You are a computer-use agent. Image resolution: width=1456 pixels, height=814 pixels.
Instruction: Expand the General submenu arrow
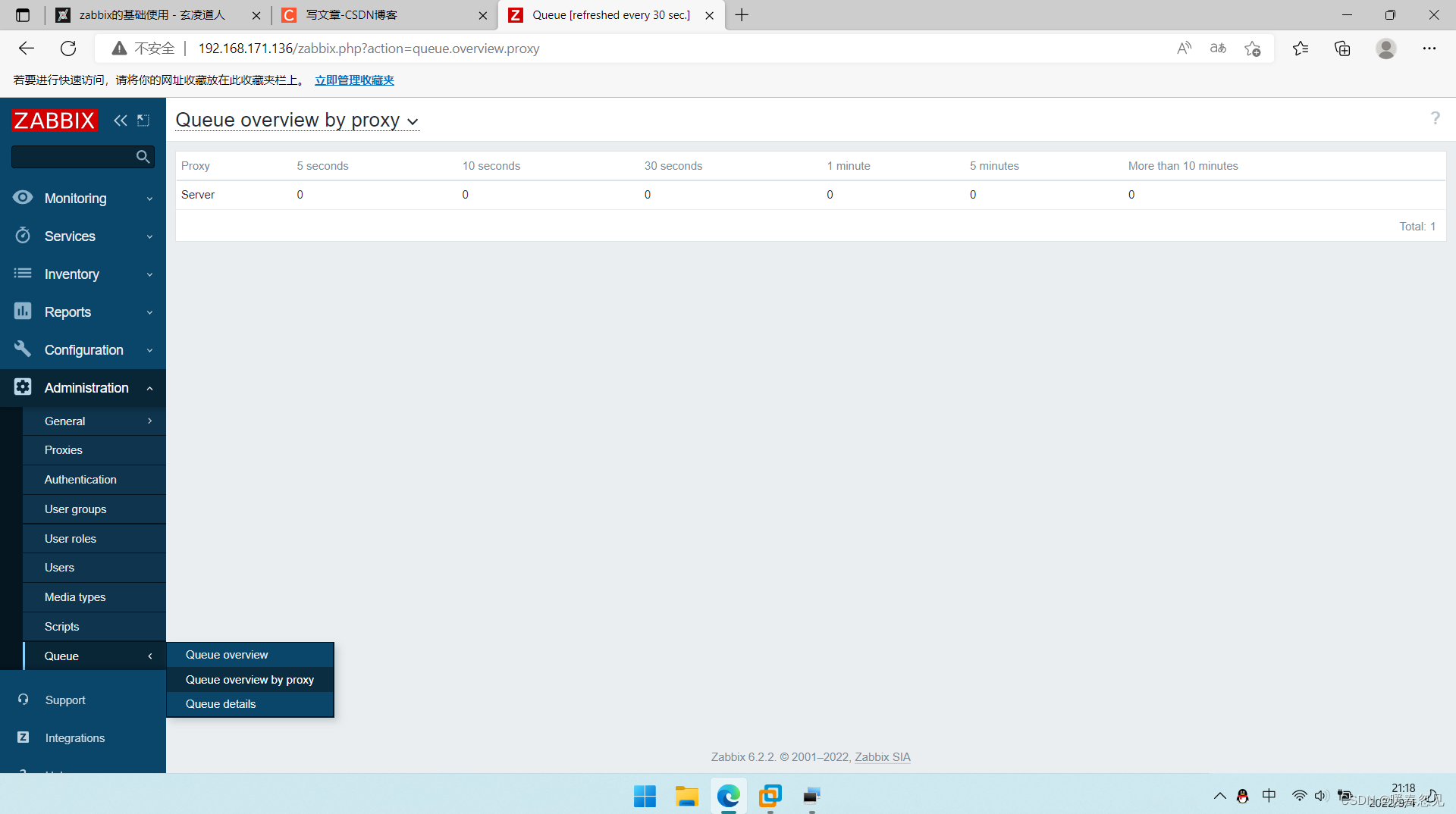[149, 421]
